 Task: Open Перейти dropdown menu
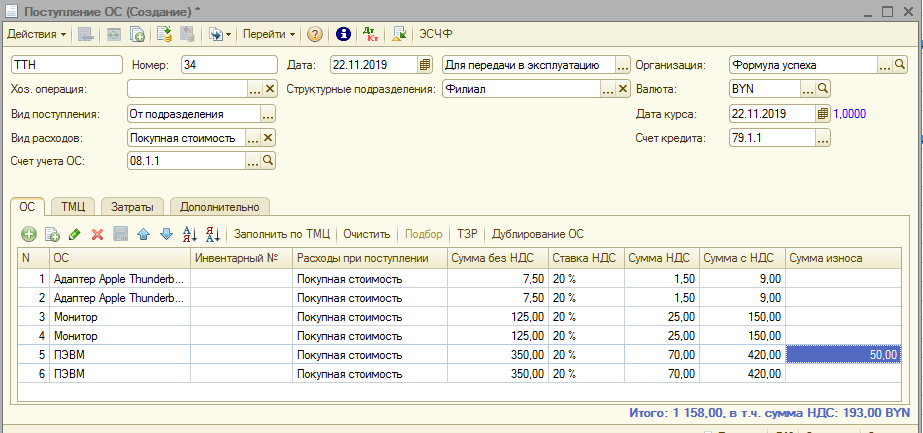tap(269, 34)
